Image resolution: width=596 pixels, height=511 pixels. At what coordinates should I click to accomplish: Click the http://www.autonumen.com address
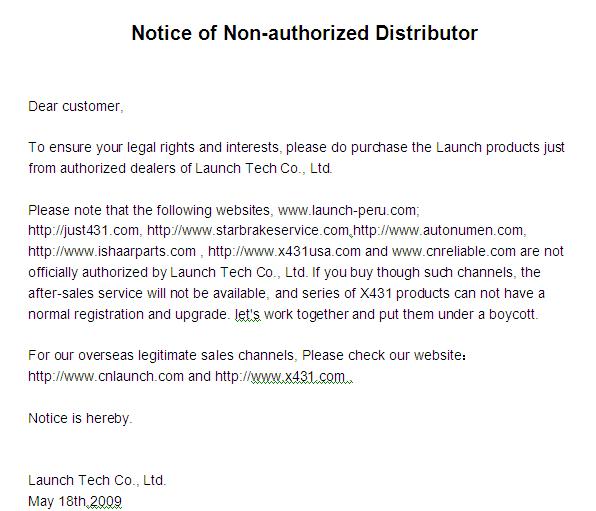438,230
